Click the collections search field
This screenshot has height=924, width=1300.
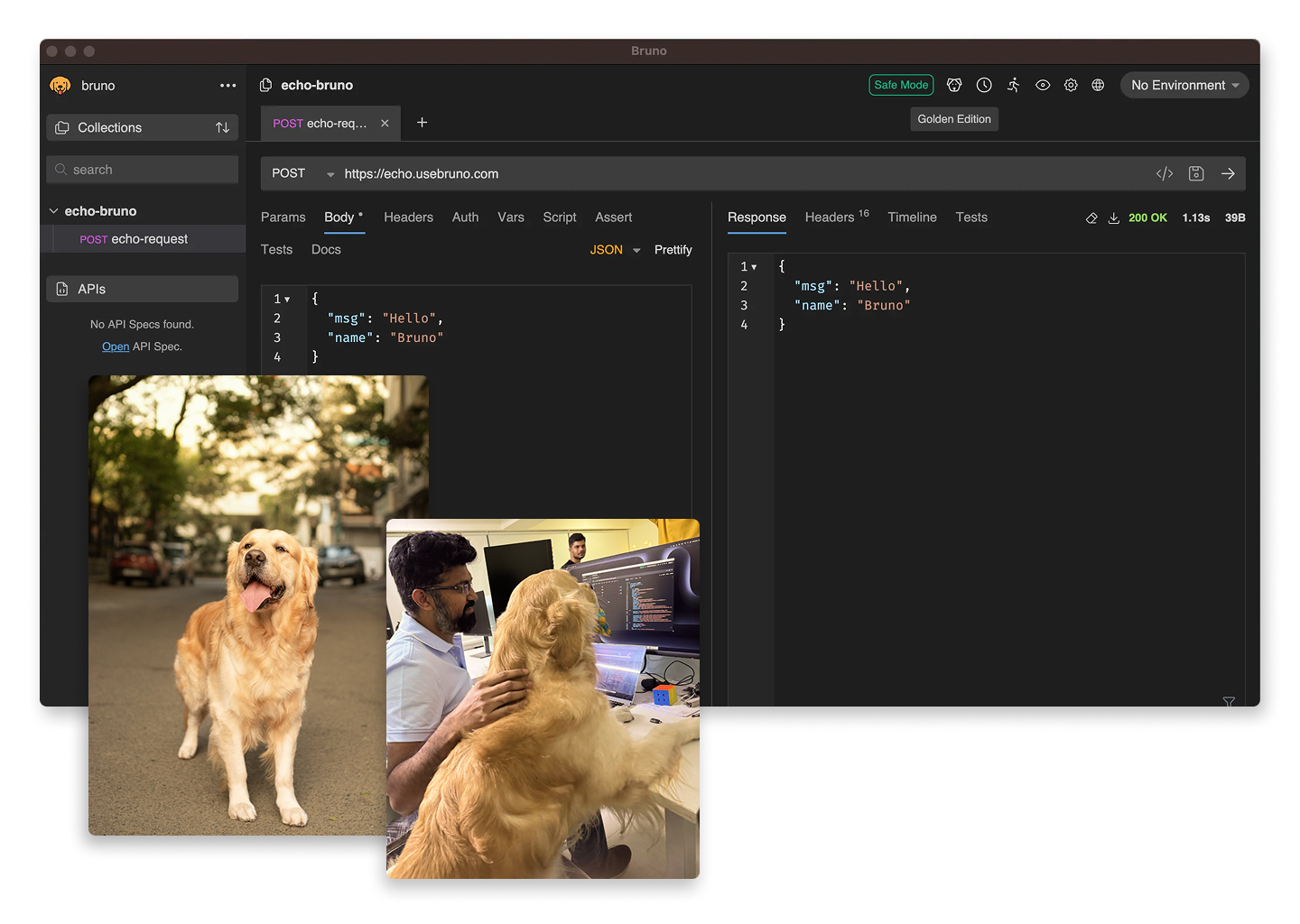click(x=142, y=170)
